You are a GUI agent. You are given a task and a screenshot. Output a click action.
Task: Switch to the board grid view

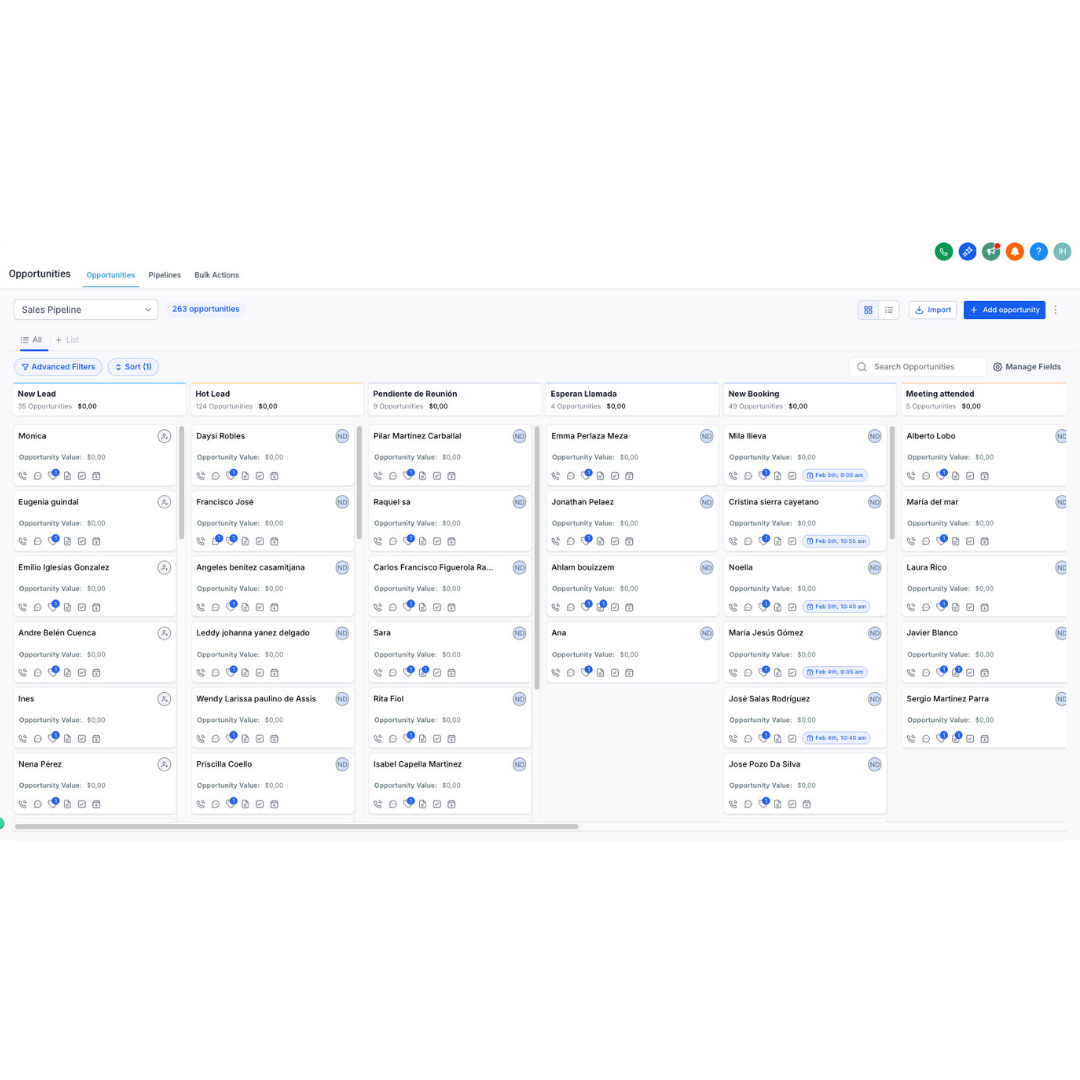(x=869, y=310)
